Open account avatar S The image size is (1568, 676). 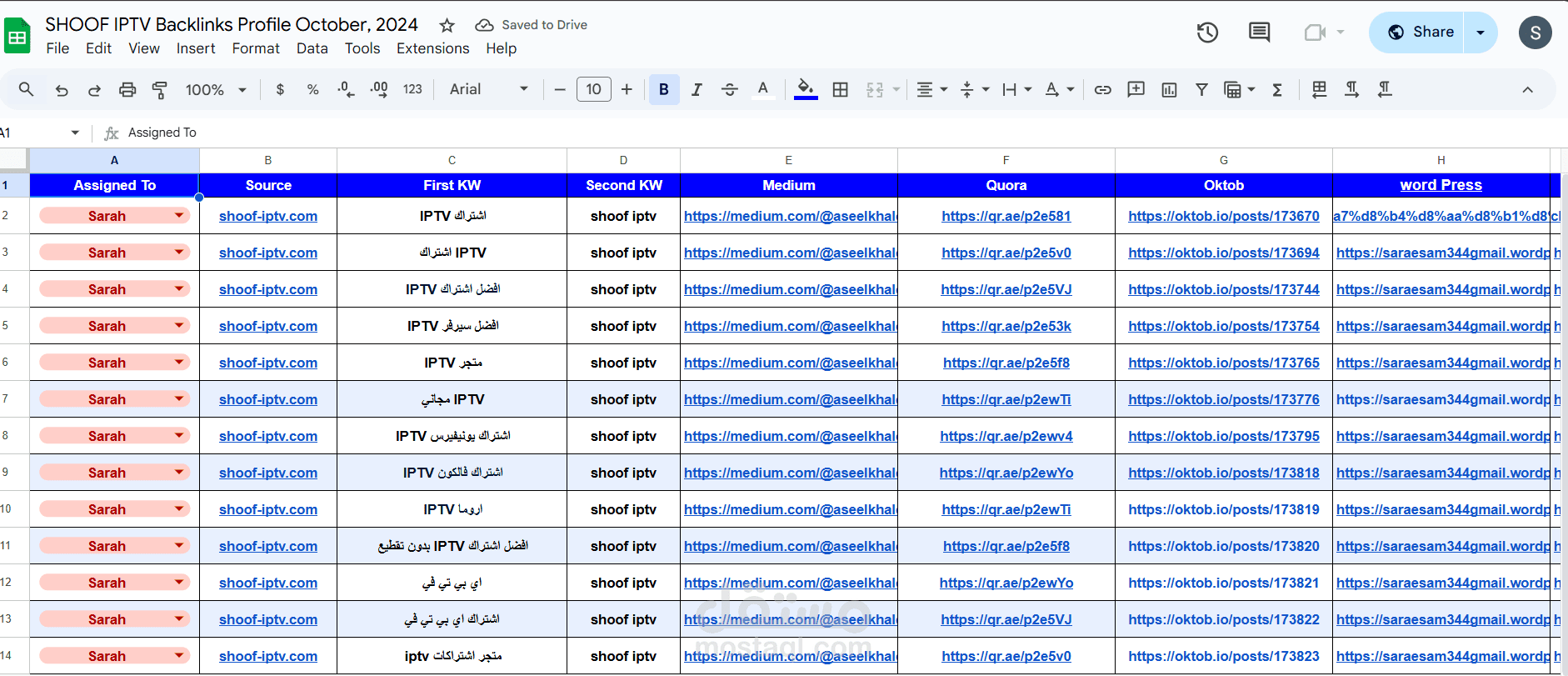coord(1535,33)
